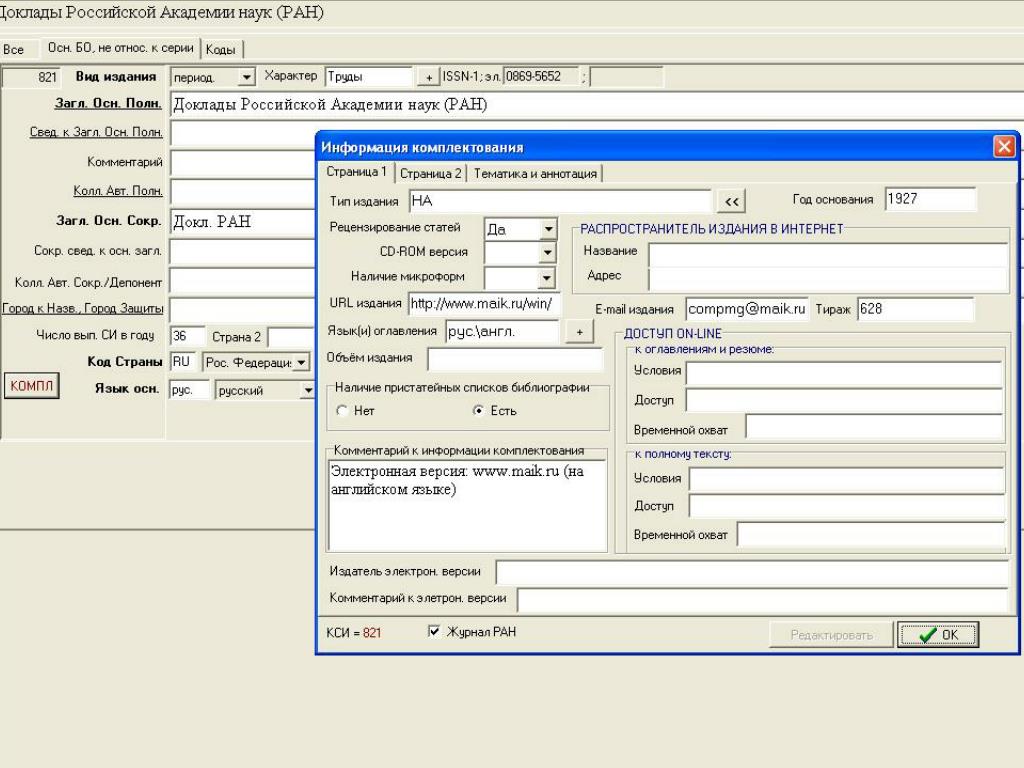The image size is (1024, 768).
Task: Click the full title field 'Доклады Российской Академии наук'
Action: (596, 105)
